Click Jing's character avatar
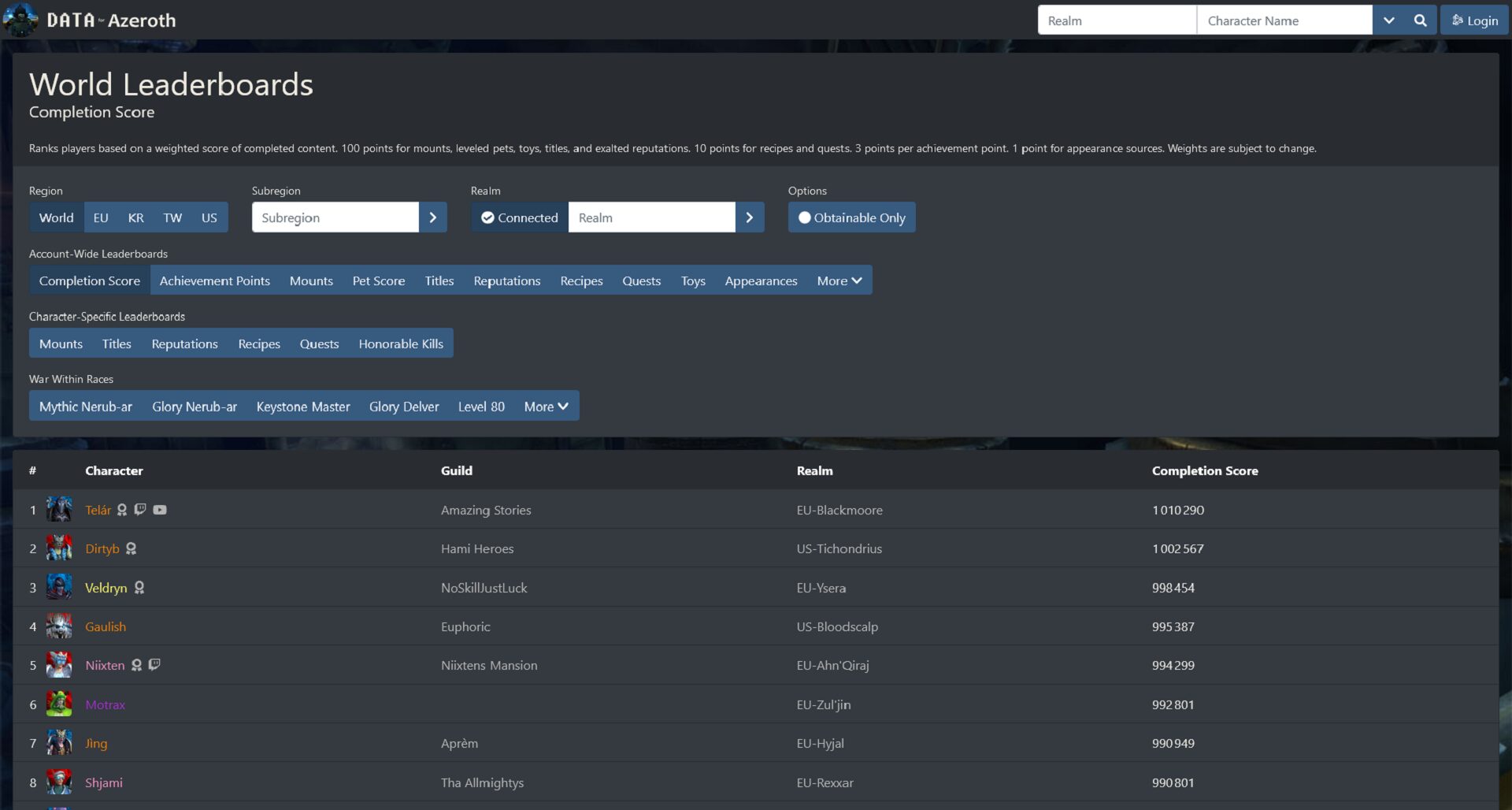The height and width of the screenshot is (810, 1512). (59, 743)
